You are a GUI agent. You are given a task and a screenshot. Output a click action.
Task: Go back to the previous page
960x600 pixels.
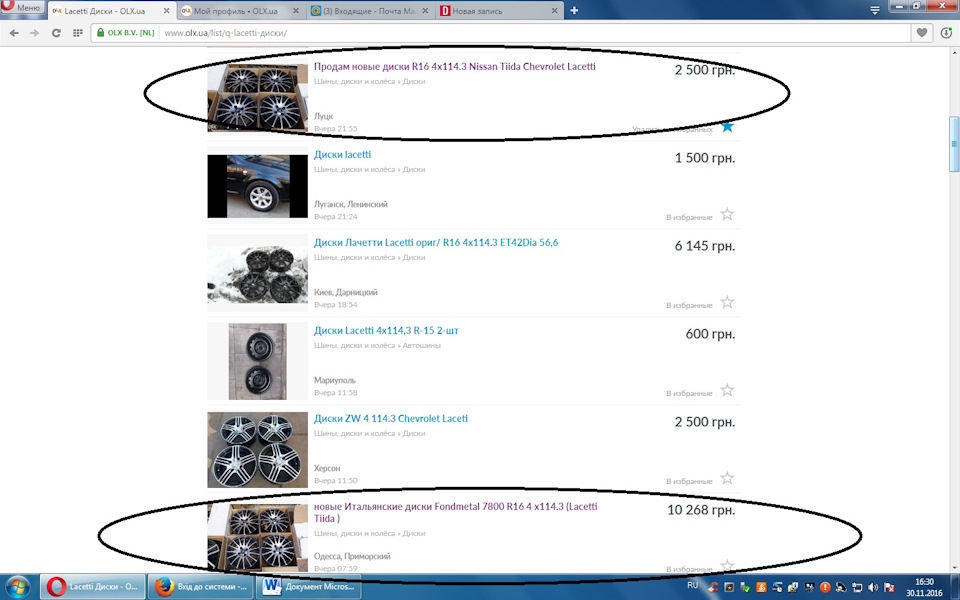coord(14,33)
